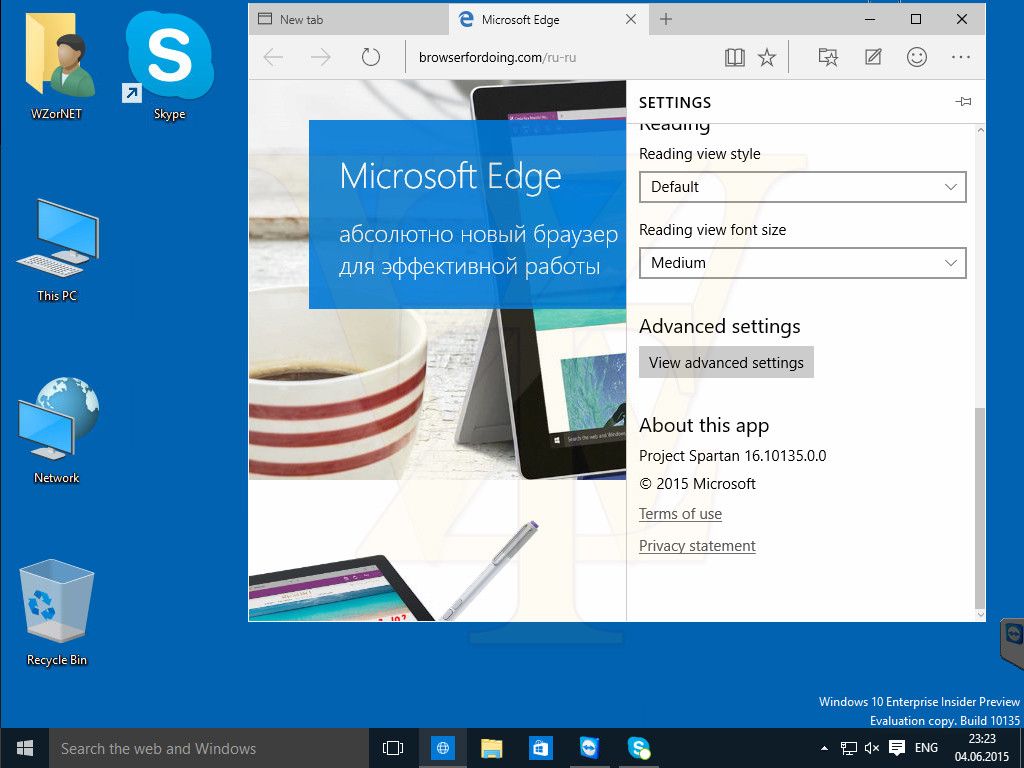This screenshot has height=768, width=1024.
Task: Open a new tab with plus button
Action: pos(665,20)
